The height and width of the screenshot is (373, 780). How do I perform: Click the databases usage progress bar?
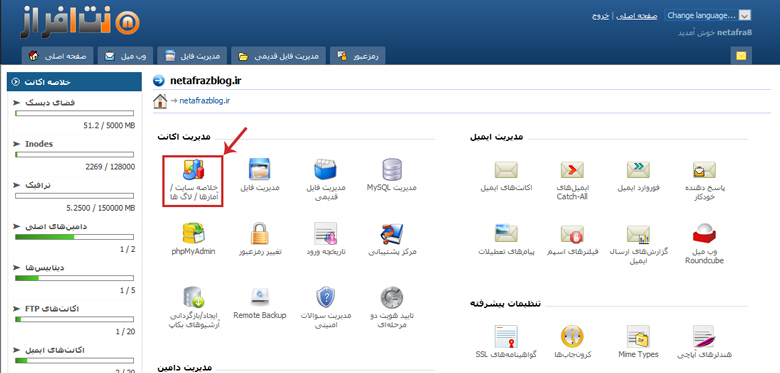(75, 279)
